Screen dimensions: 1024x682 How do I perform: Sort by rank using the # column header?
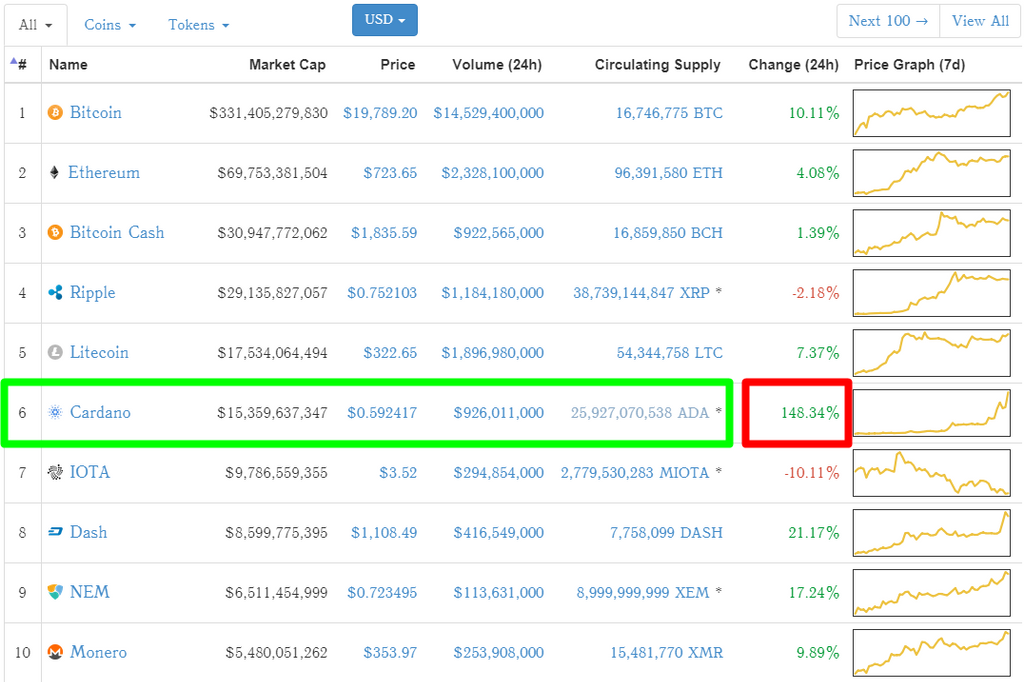coord(20,64)
